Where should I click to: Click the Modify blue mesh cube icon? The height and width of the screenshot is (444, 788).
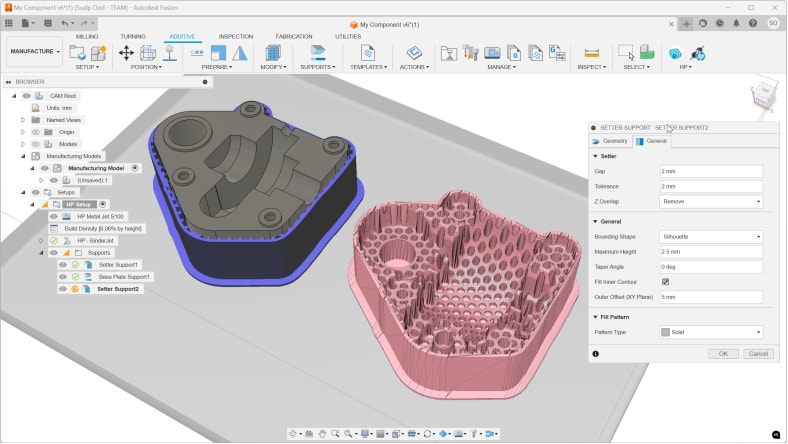(273, 53)
